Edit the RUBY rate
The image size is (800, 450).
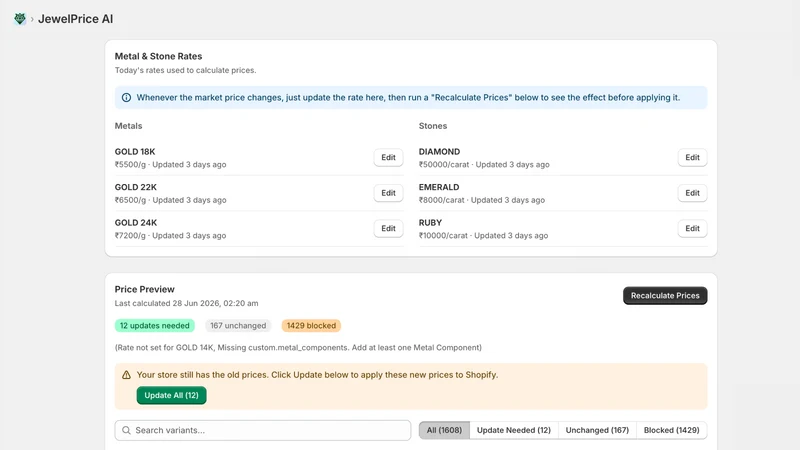click(x=692, y=229)
